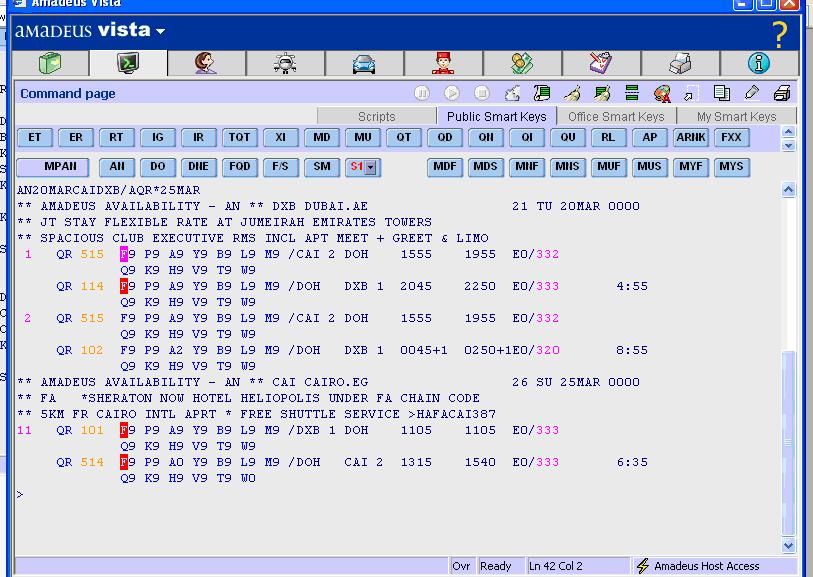The width and height of the screenshot is (813, 577).
Task: Click the DNE smart key button
Action: (199, 167)
